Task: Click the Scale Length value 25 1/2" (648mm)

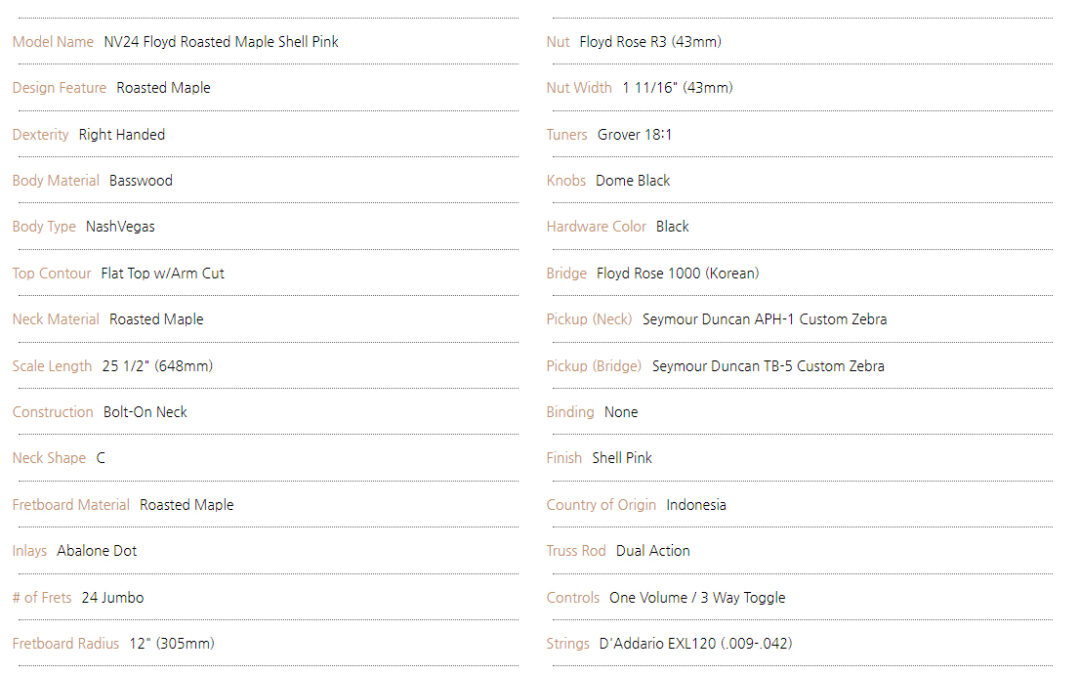Action: [158, 366]
